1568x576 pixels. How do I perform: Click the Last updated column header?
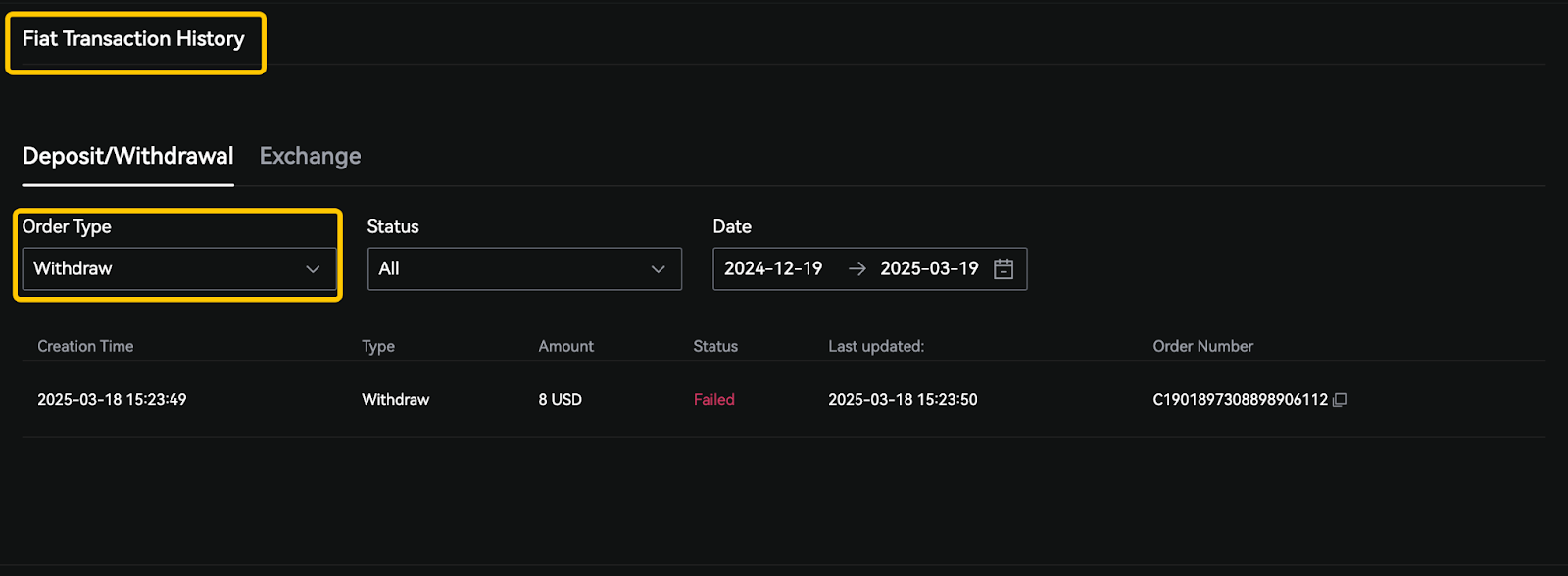tap(876, 346)
